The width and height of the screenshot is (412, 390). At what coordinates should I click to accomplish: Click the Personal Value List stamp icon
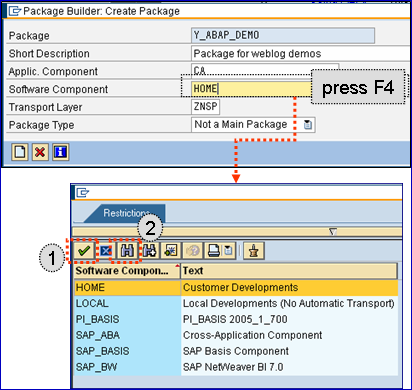[x=254, y=250]
